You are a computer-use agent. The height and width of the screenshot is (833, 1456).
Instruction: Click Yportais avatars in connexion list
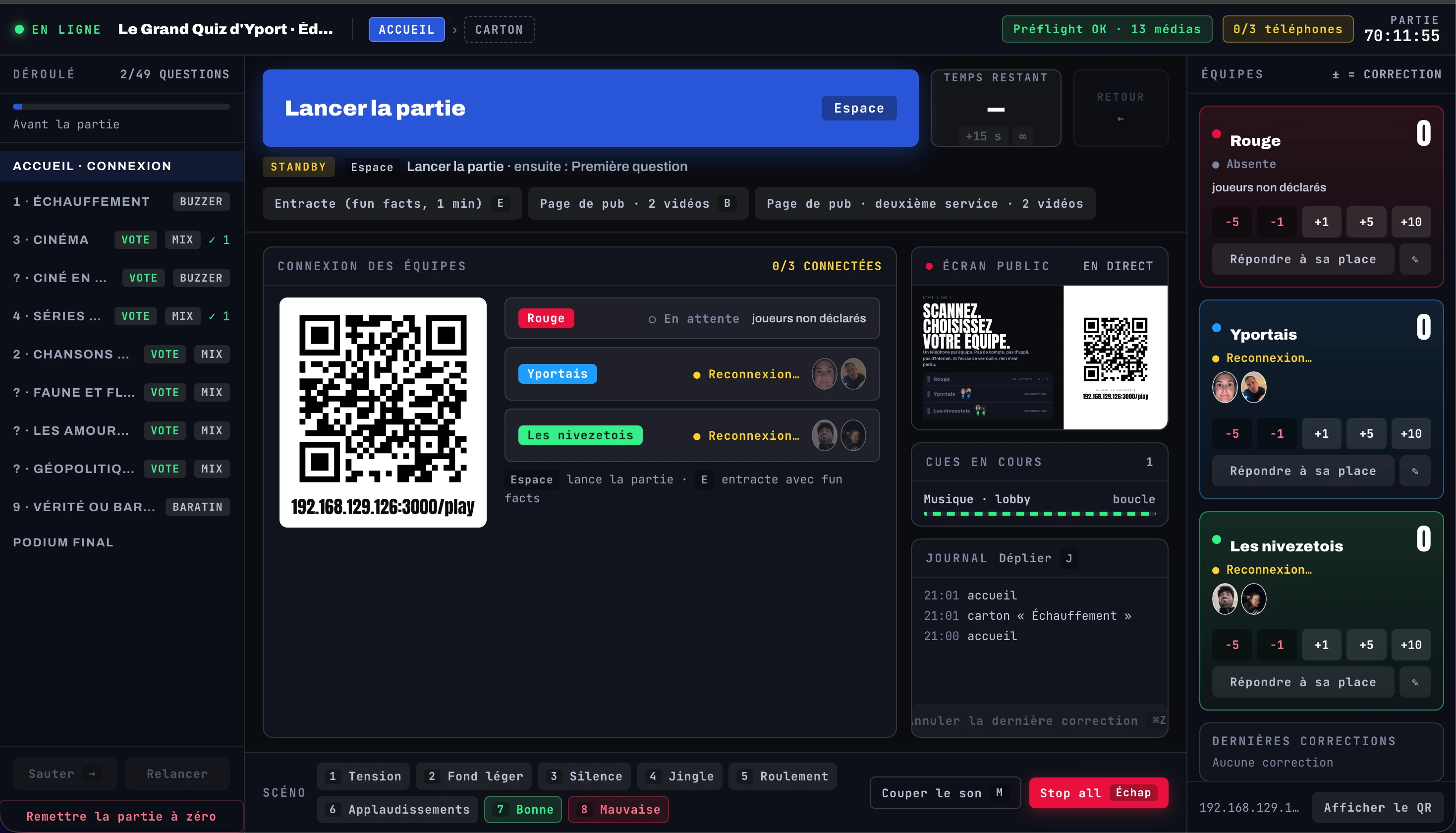[839, 373]
